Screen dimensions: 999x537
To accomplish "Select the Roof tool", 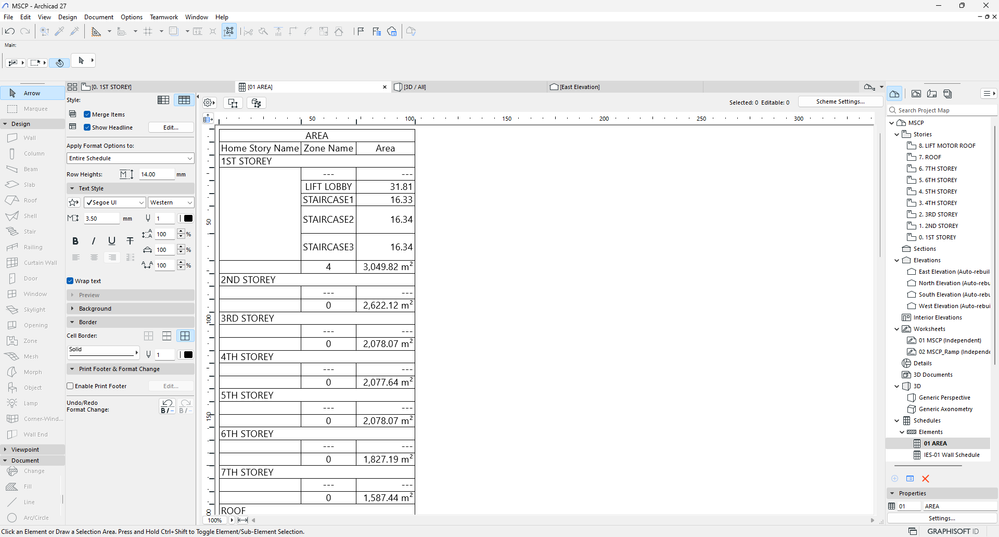I will 30,200.
